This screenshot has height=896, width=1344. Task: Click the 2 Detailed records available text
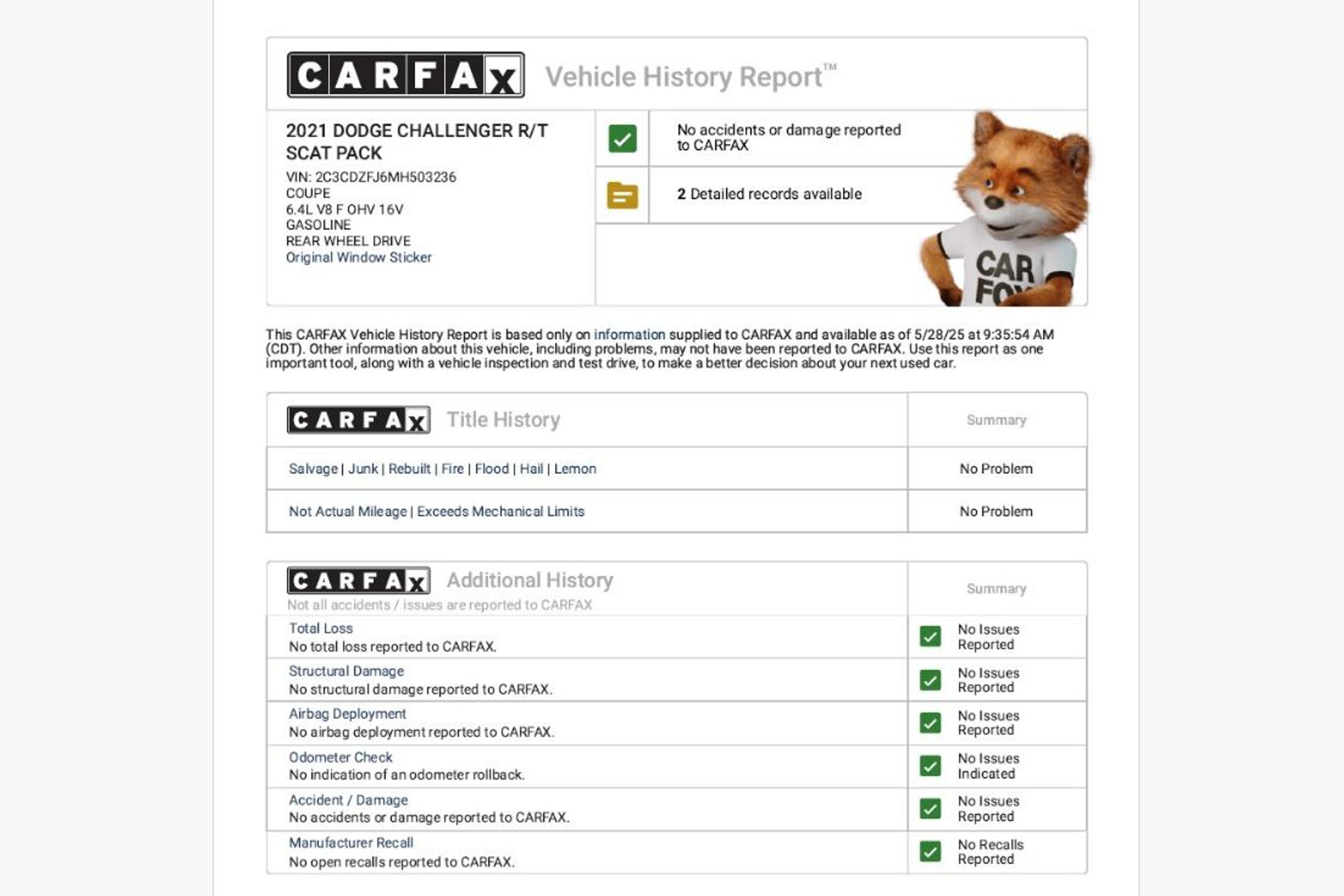(x=769, y=195)
